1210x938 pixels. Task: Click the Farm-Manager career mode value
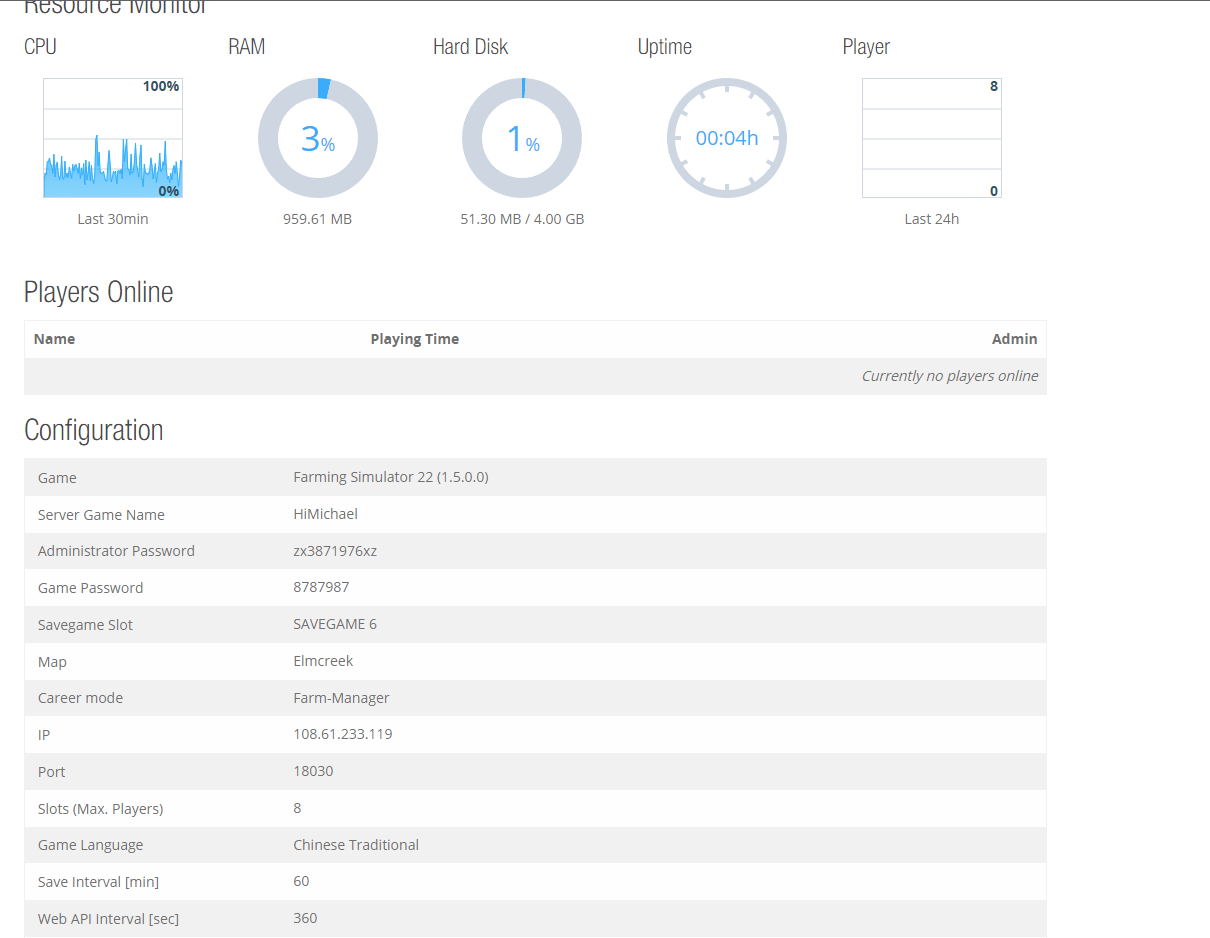341,698
